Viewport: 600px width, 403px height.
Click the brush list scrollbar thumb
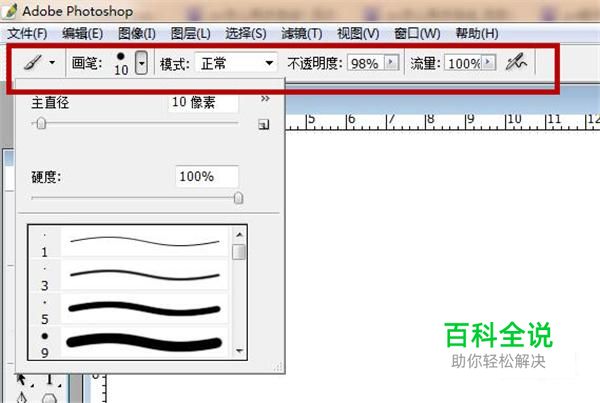tap(239, 252)
